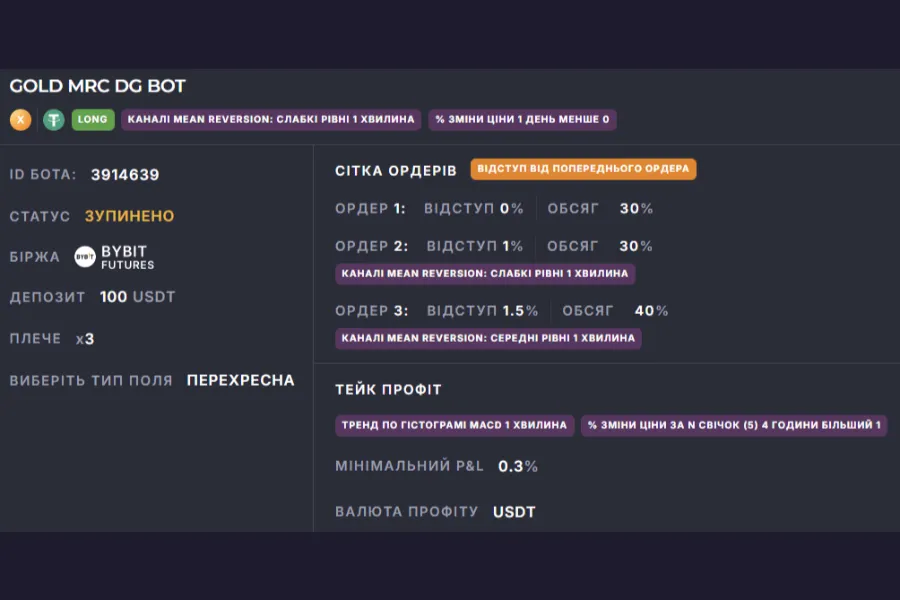Select MEAN REVERSION середні рівні badge
The width and height of the screenshot is (900, 600).
click(488, 339)
